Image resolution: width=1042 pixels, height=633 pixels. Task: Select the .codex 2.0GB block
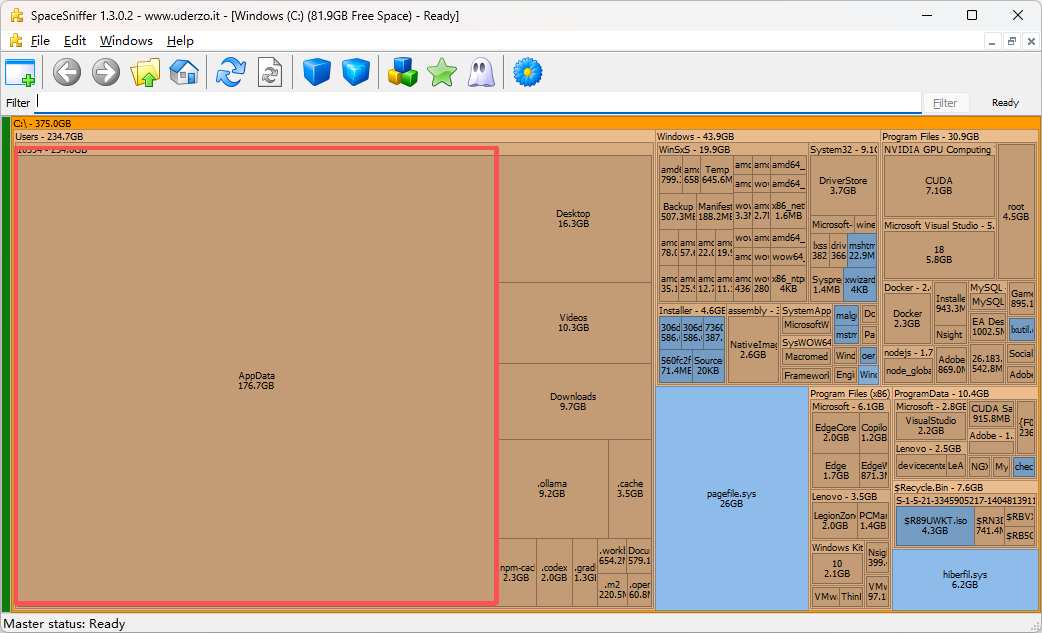554,573
